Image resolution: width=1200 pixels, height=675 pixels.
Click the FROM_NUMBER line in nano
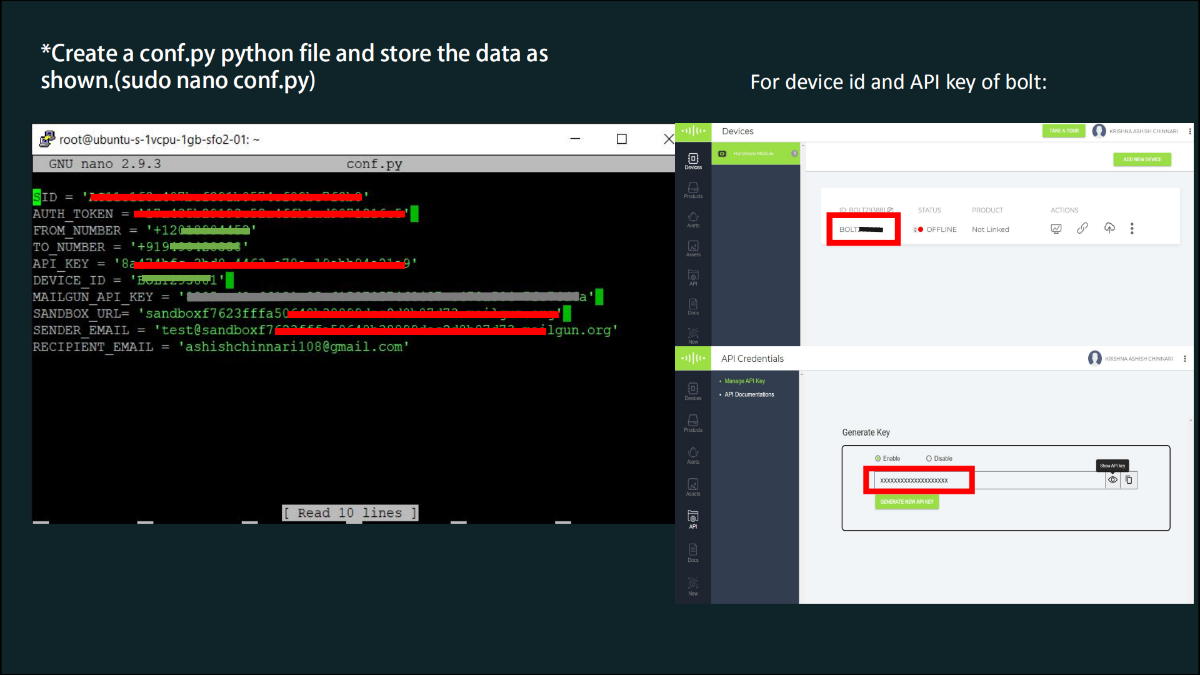(145, 229)
